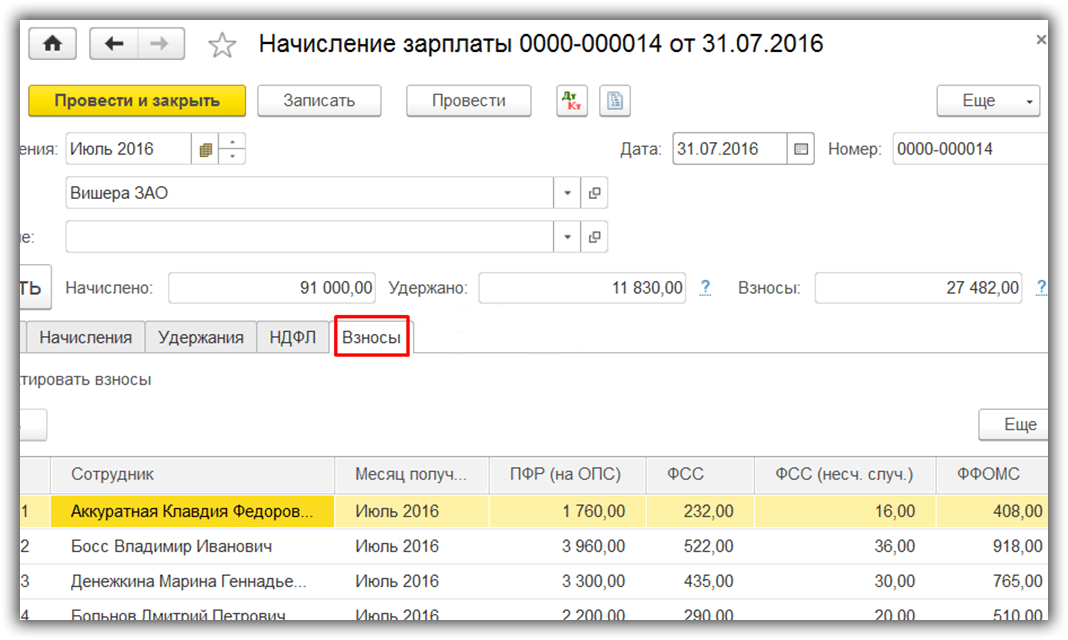Expand the empty department dropdown

pyautogui.click(x=567, y=237)
